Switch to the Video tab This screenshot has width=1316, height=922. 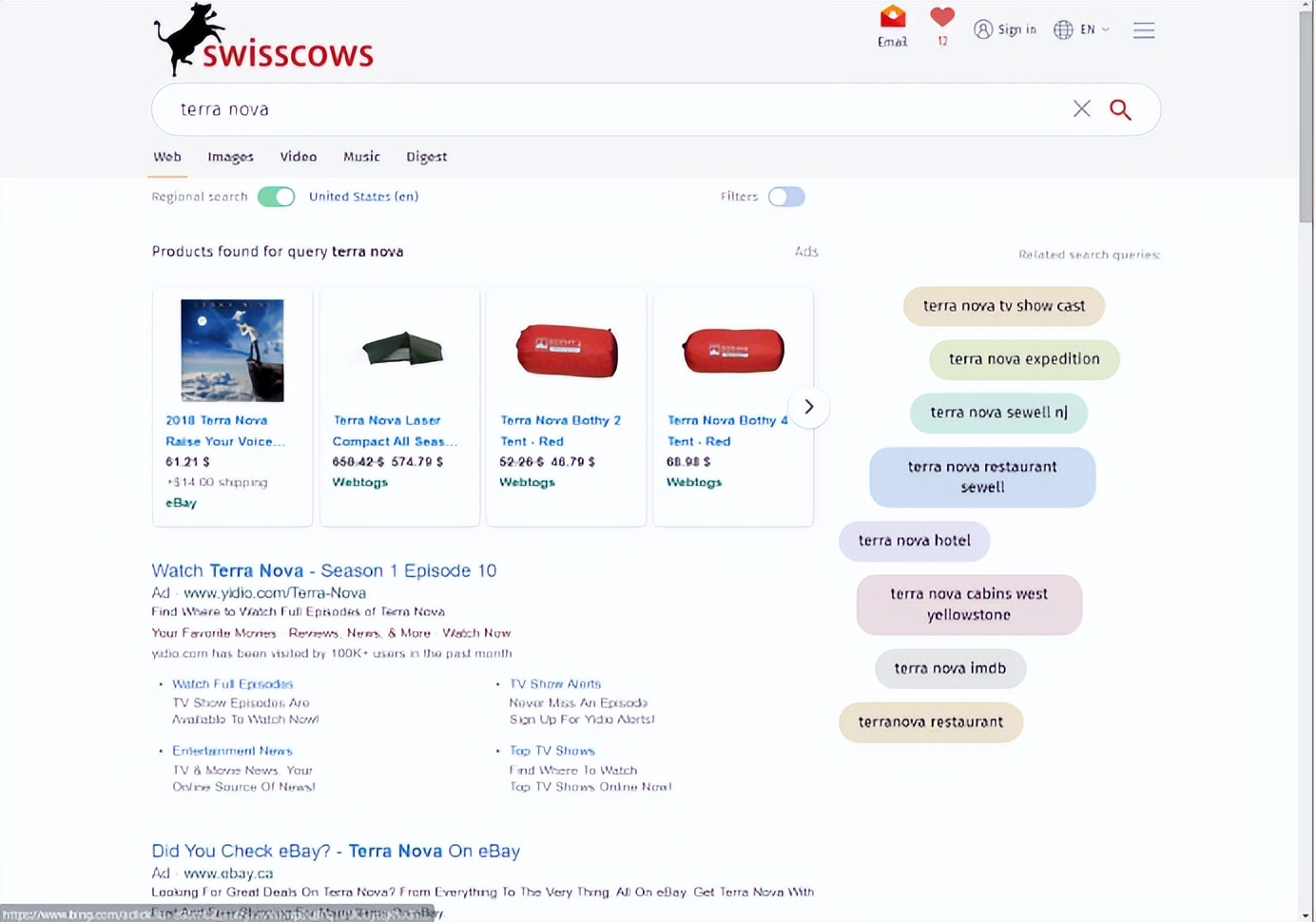[x=299, y=157]
